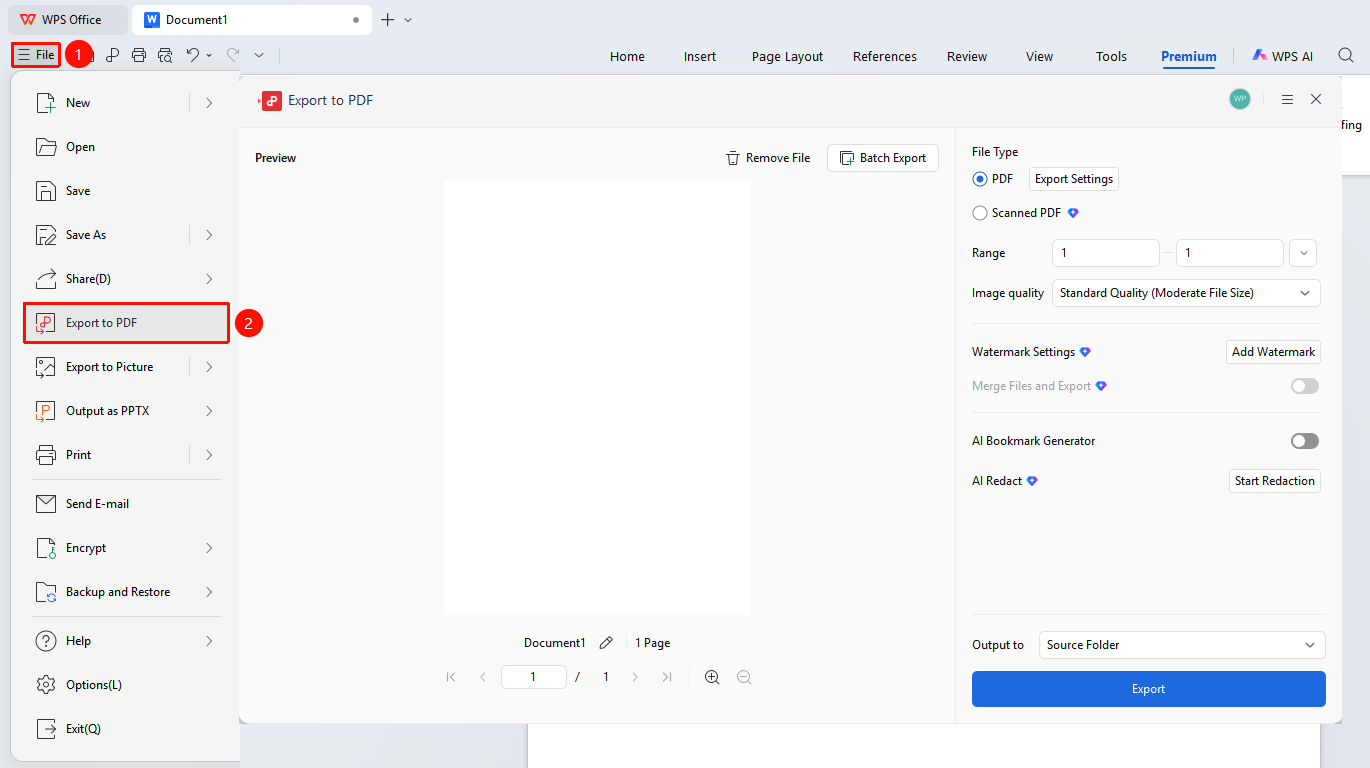This screenshot has width=1370, height=768.
Task: Click the new tab plus icon
Action: tap(388, 19)
